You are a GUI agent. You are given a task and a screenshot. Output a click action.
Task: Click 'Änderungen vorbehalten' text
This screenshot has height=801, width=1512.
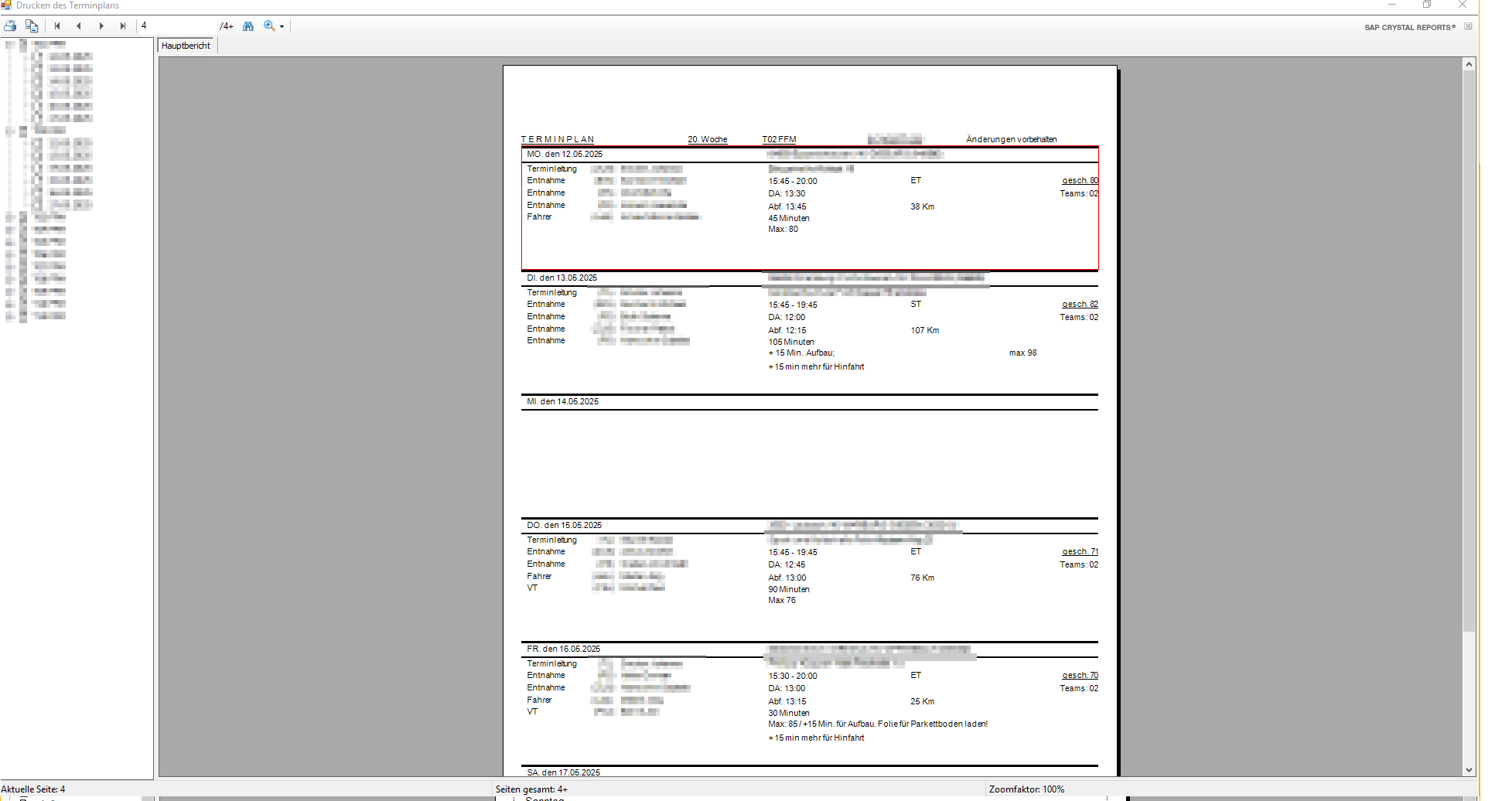pos(1011,140)
